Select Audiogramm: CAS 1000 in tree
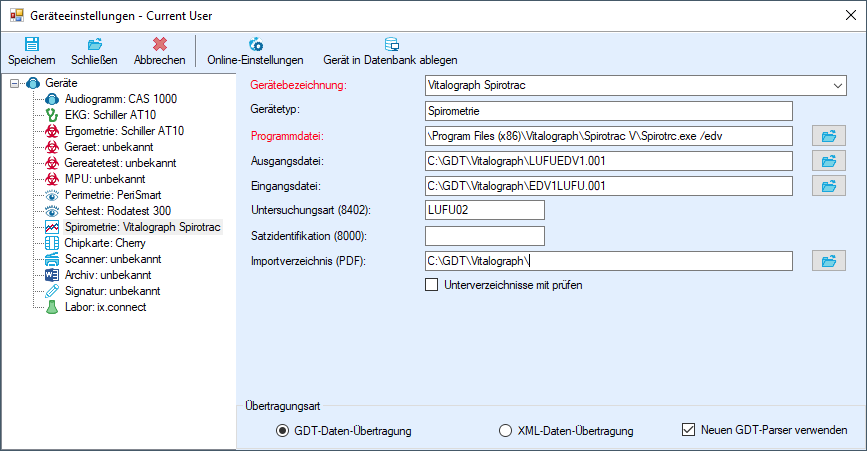The image size is (867, 451). [x=121, y=99]
